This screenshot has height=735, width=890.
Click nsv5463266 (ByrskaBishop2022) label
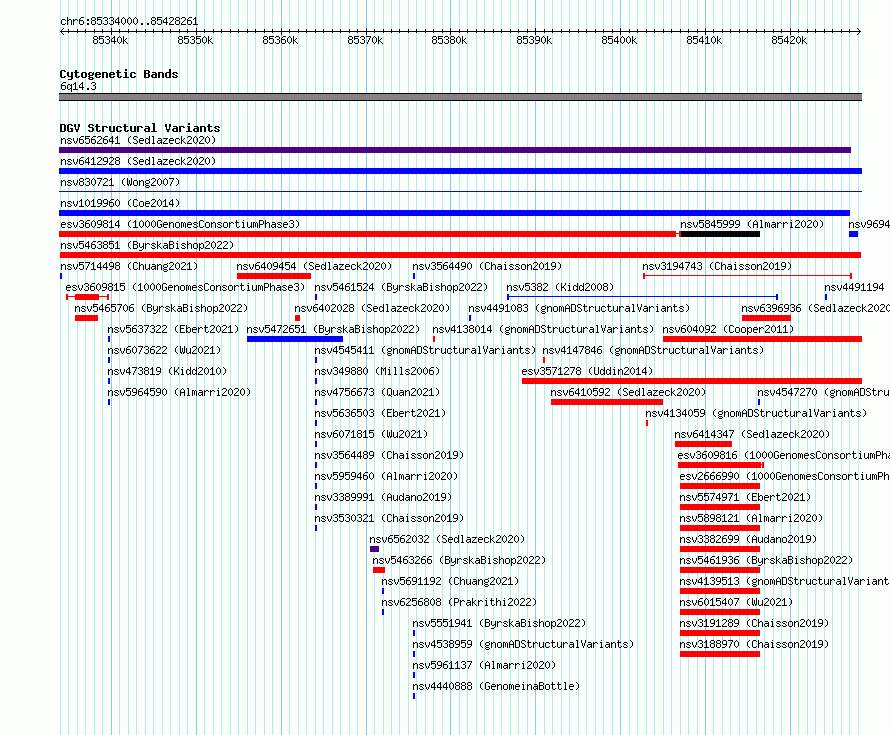pos(459,560)
